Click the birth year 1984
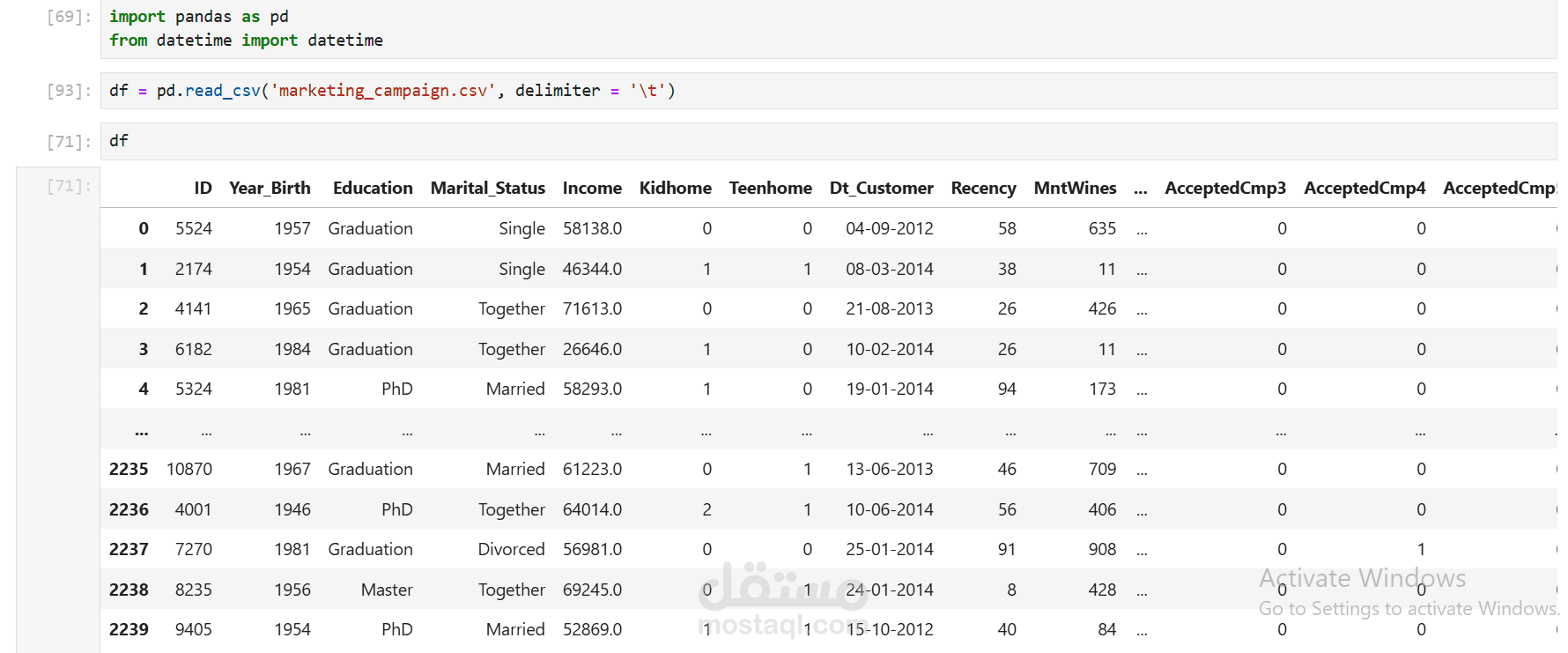Viewport: 1568px width, 653px height. [292, 349]
